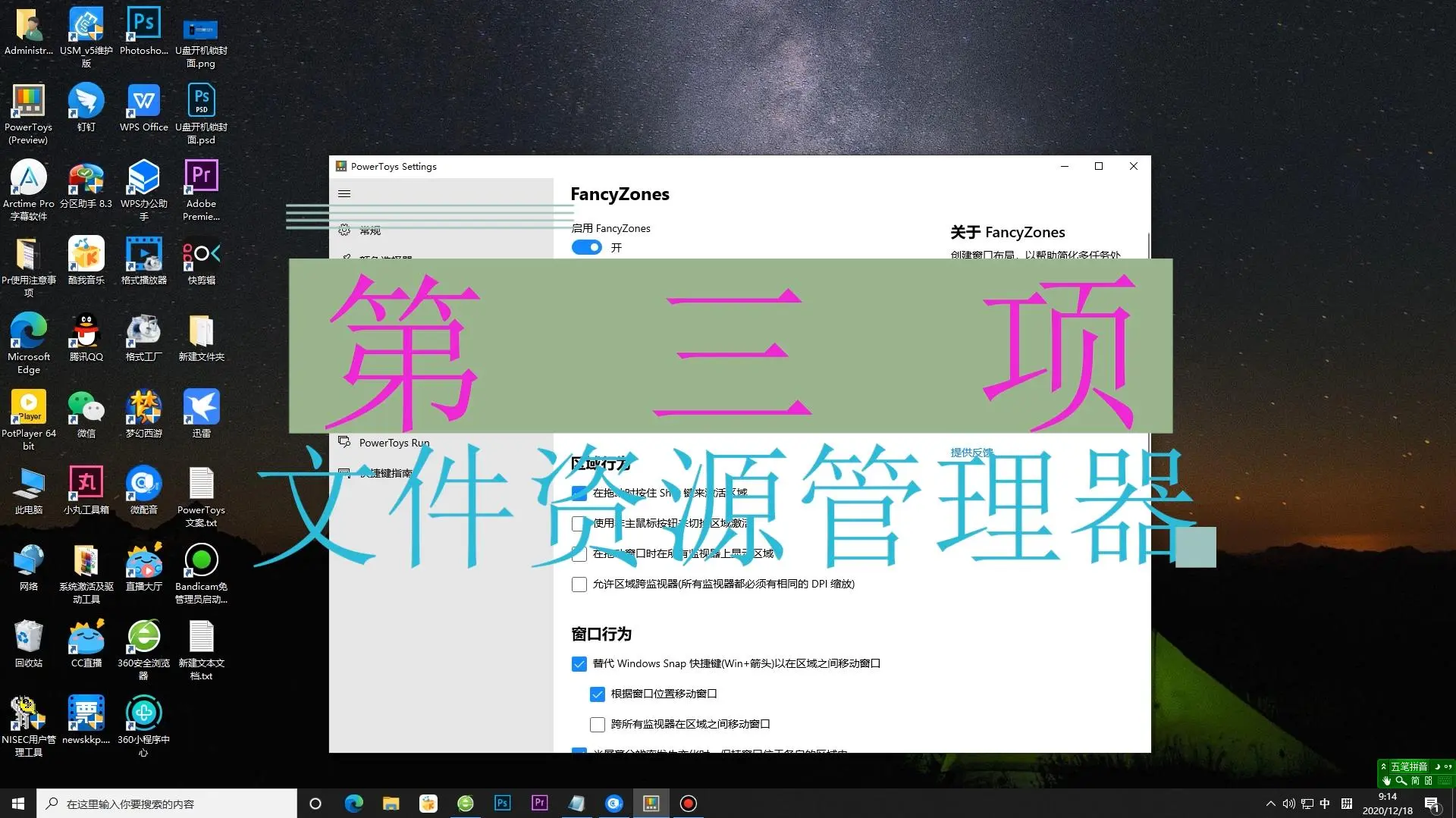The image size is (1456, 818).
Task: Select the Adobe Premiere desktop shortcut
Action: pos(202,190)
